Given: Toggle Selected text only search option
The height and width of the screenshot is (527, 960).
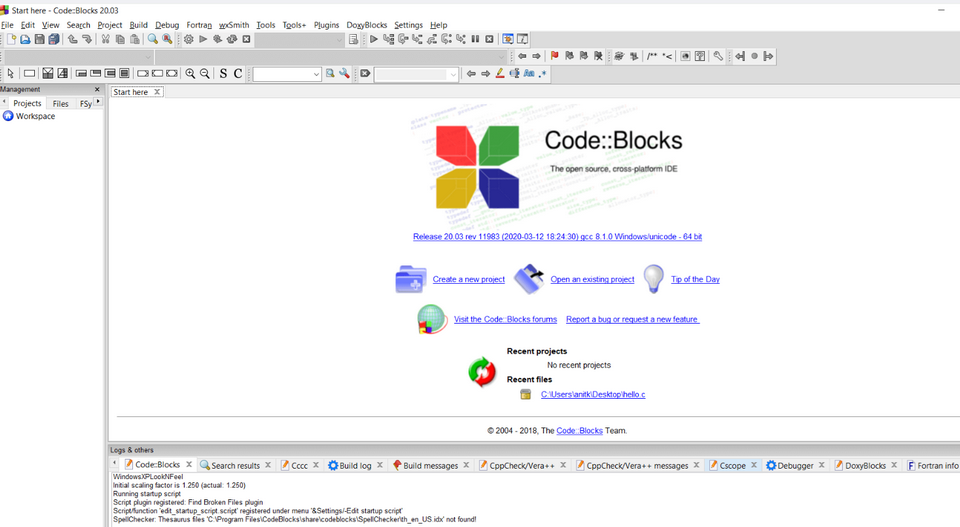Looking at the screenshot, I should click(x=514, y=73).
